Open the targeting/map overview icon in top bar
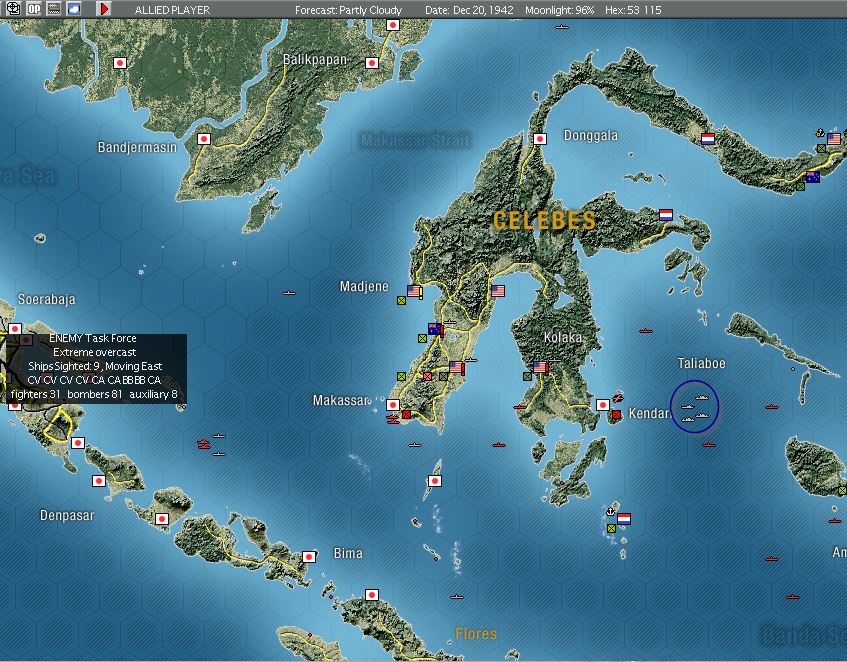847x662 pixels. (13, 9)
